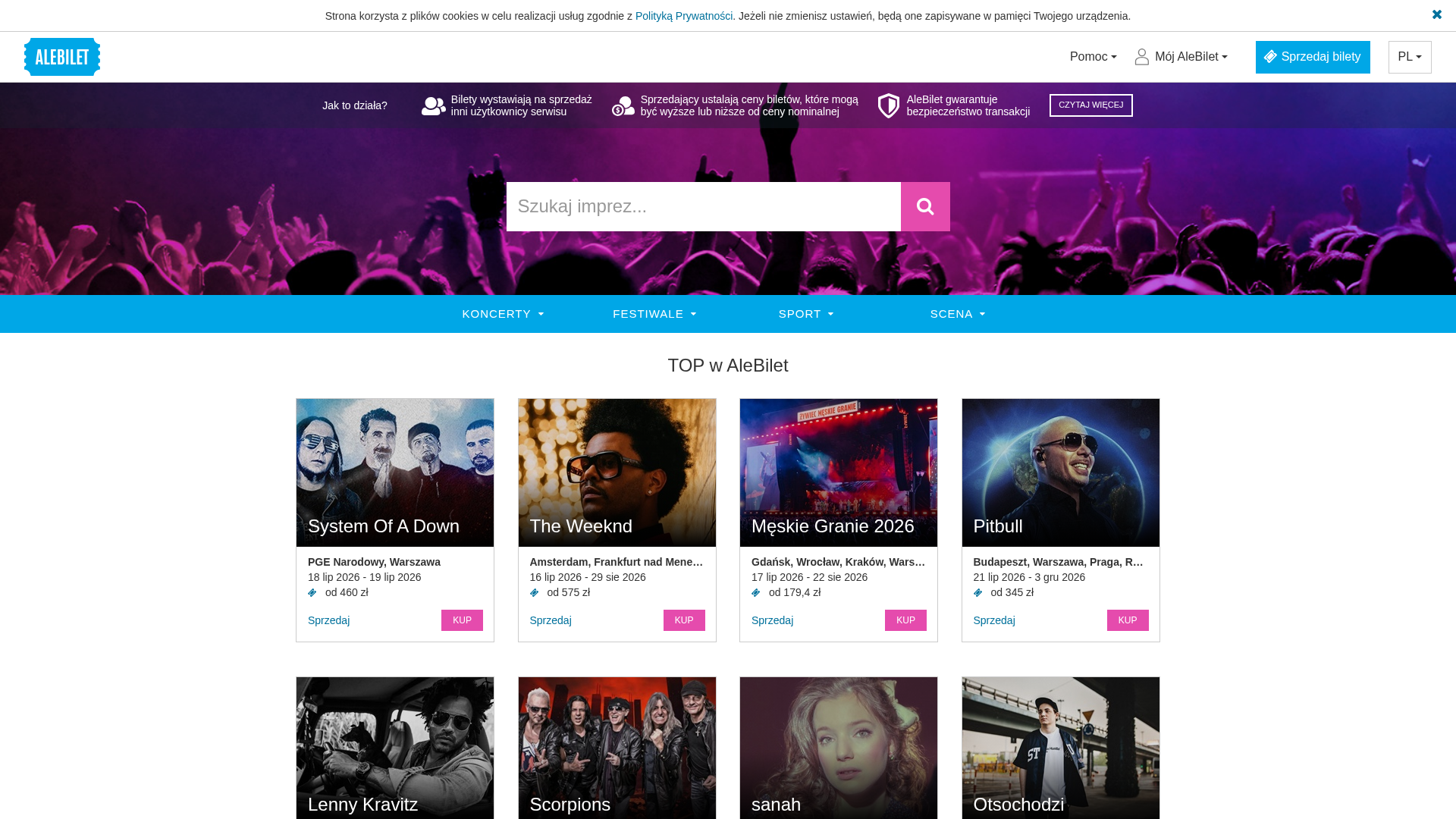Click the 'Jak to działa?' text

click(x=355, y=105)
